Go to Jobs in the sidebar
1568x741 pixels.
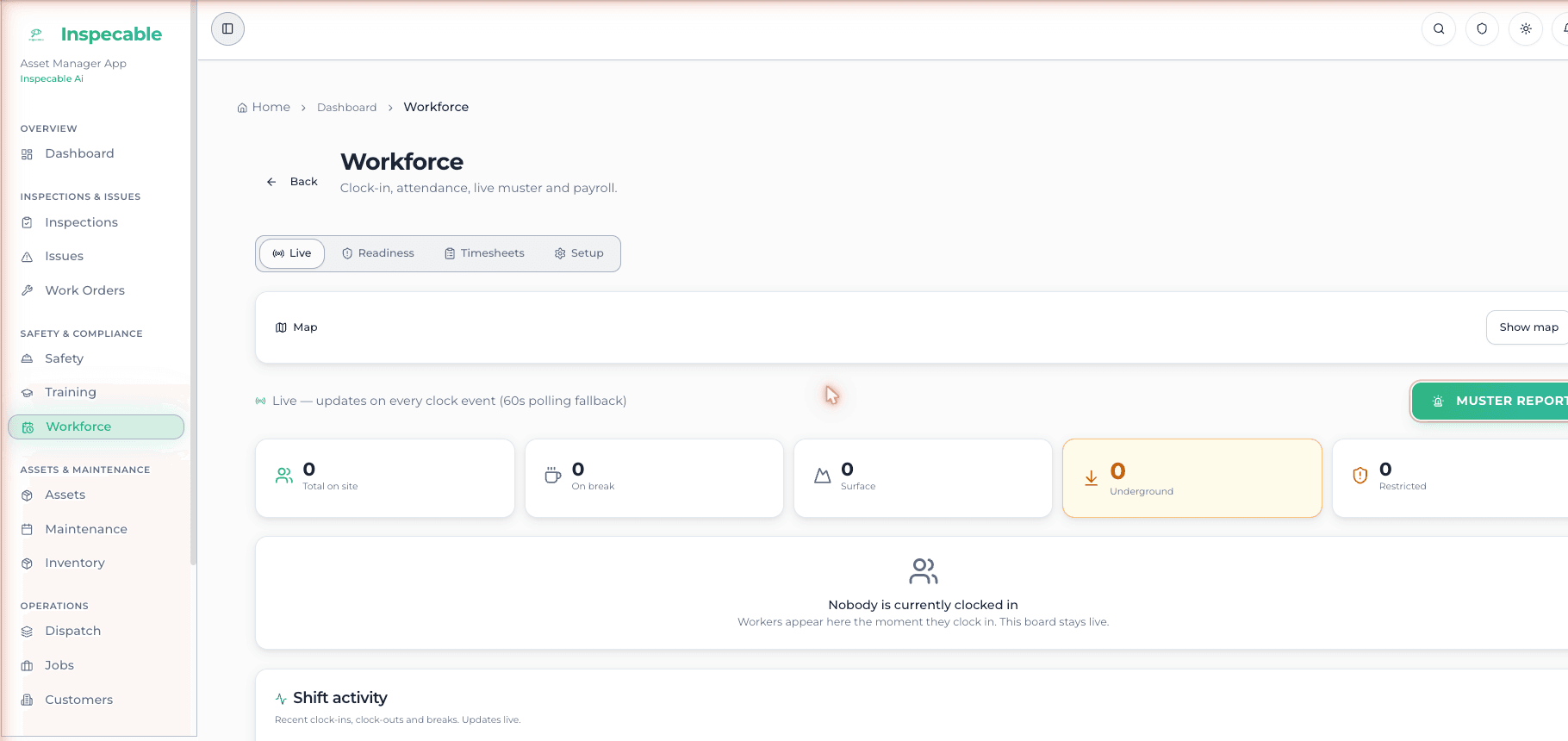click(x=96, y=666)
